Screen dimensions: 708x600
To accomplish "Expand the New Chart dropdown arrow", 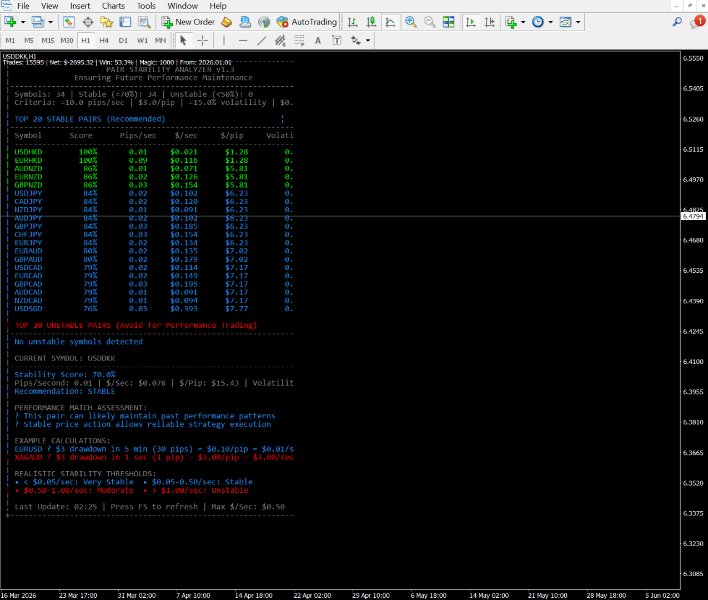I will click(23, 22).
